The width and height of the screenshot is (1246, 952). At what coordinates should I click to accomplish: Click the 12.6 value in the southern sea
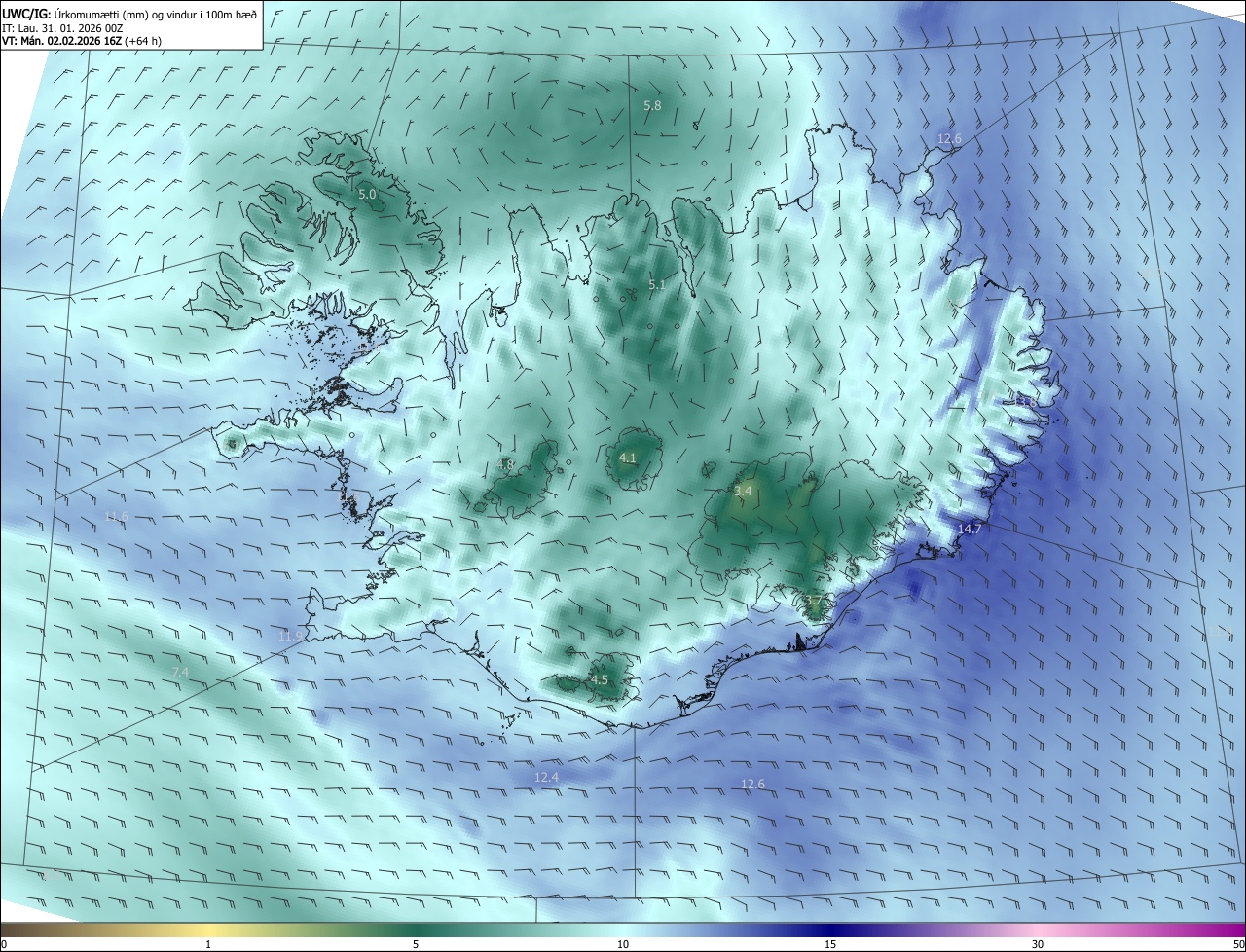(x=752, y=784)
